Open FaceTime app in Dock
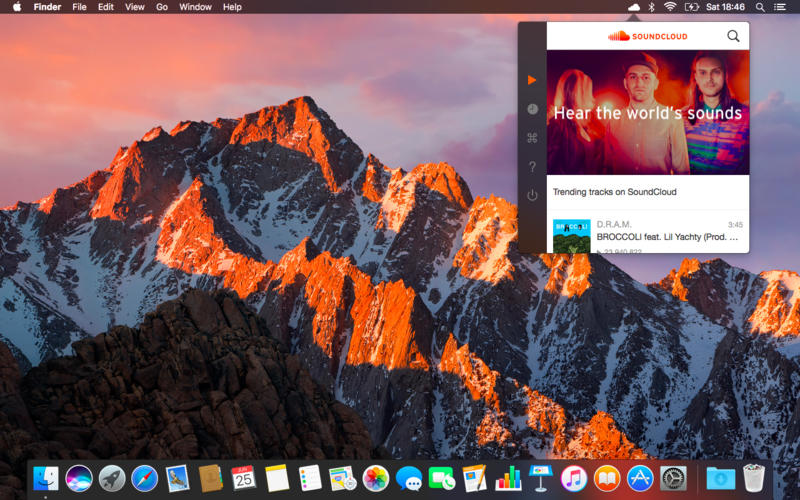800x500 pixels. 442,479
